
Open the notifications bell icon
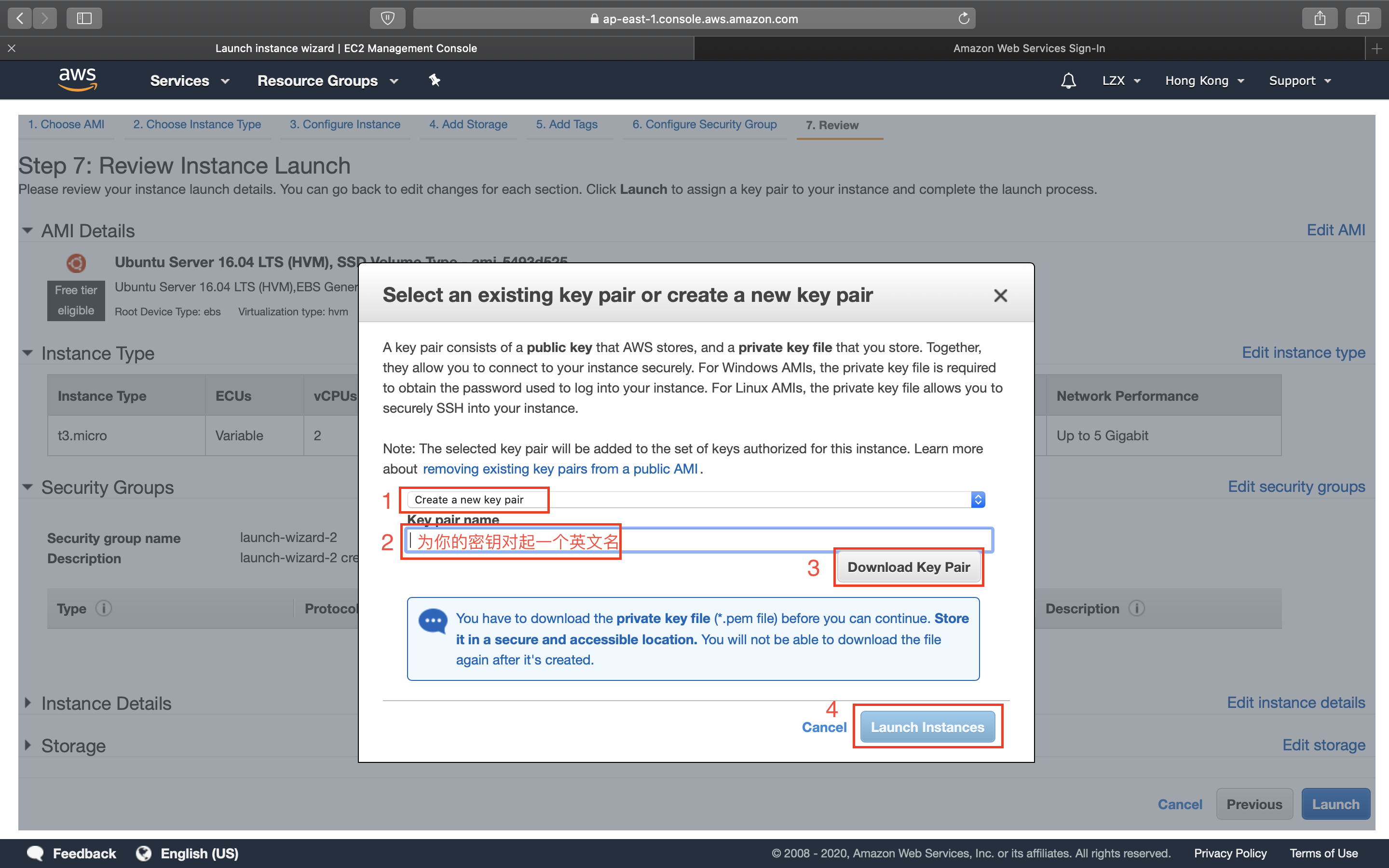coord(1068,81)
